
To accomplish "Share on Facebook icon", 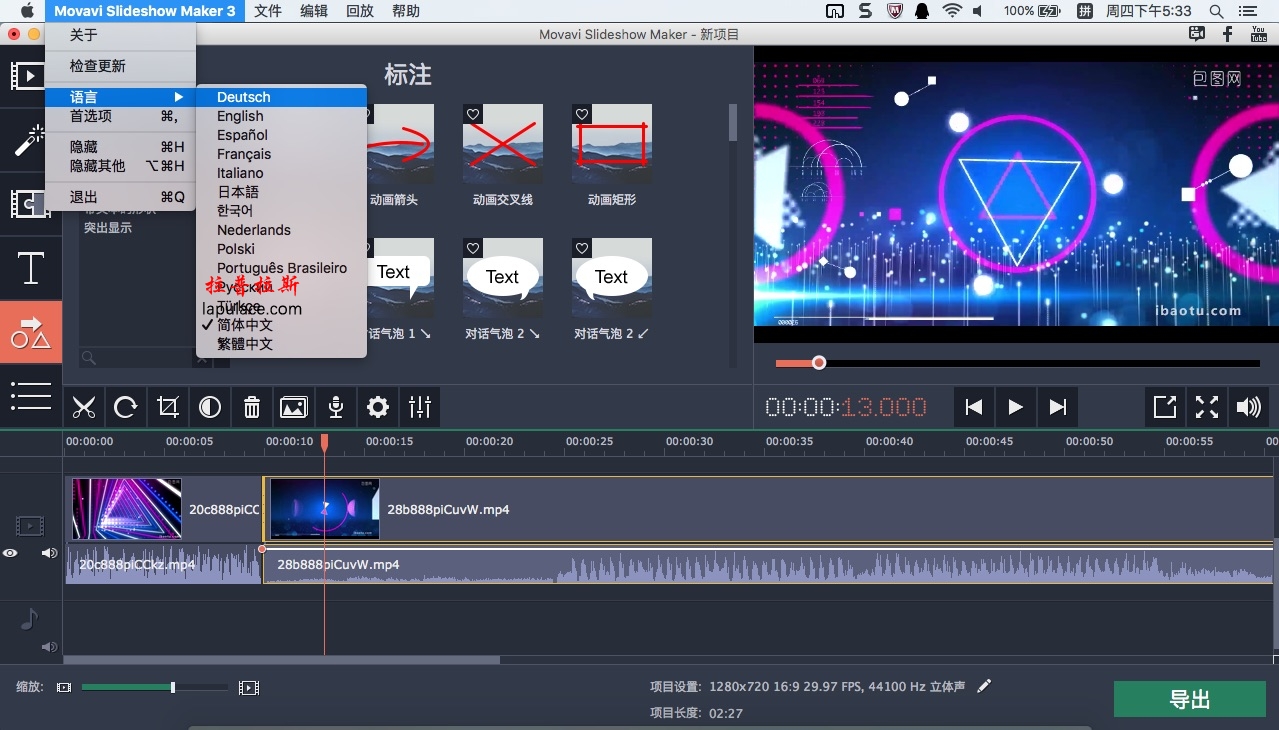I will [x=1228, y=34].
